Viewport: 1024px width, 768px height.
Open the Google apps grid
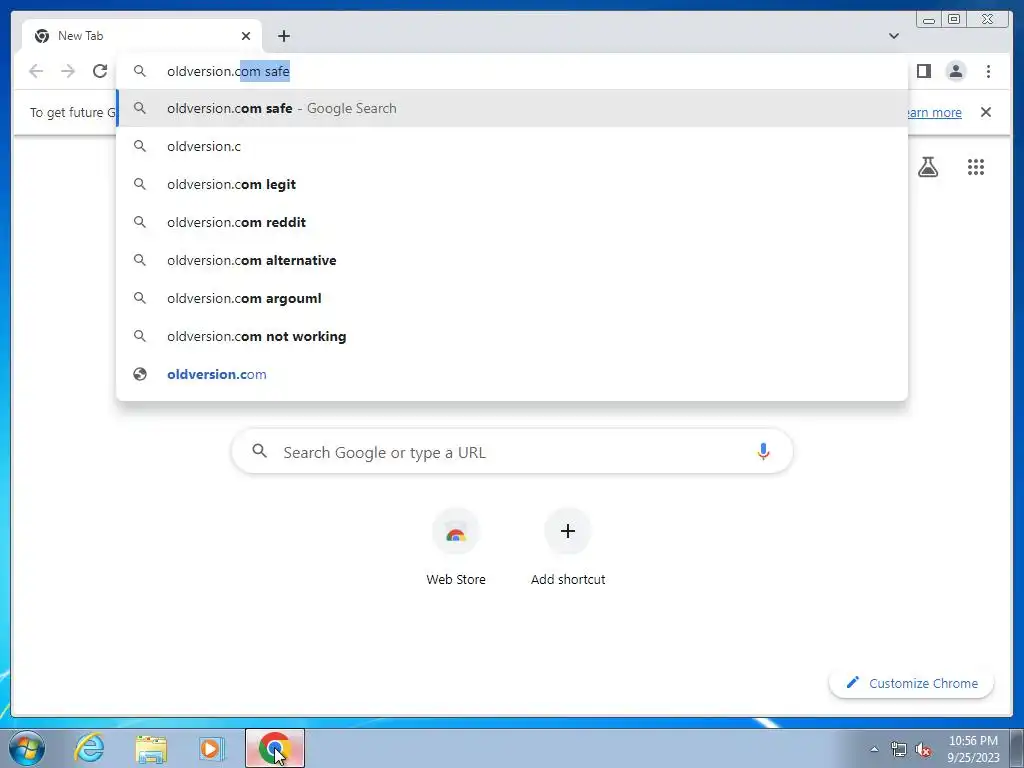point(976,167)
